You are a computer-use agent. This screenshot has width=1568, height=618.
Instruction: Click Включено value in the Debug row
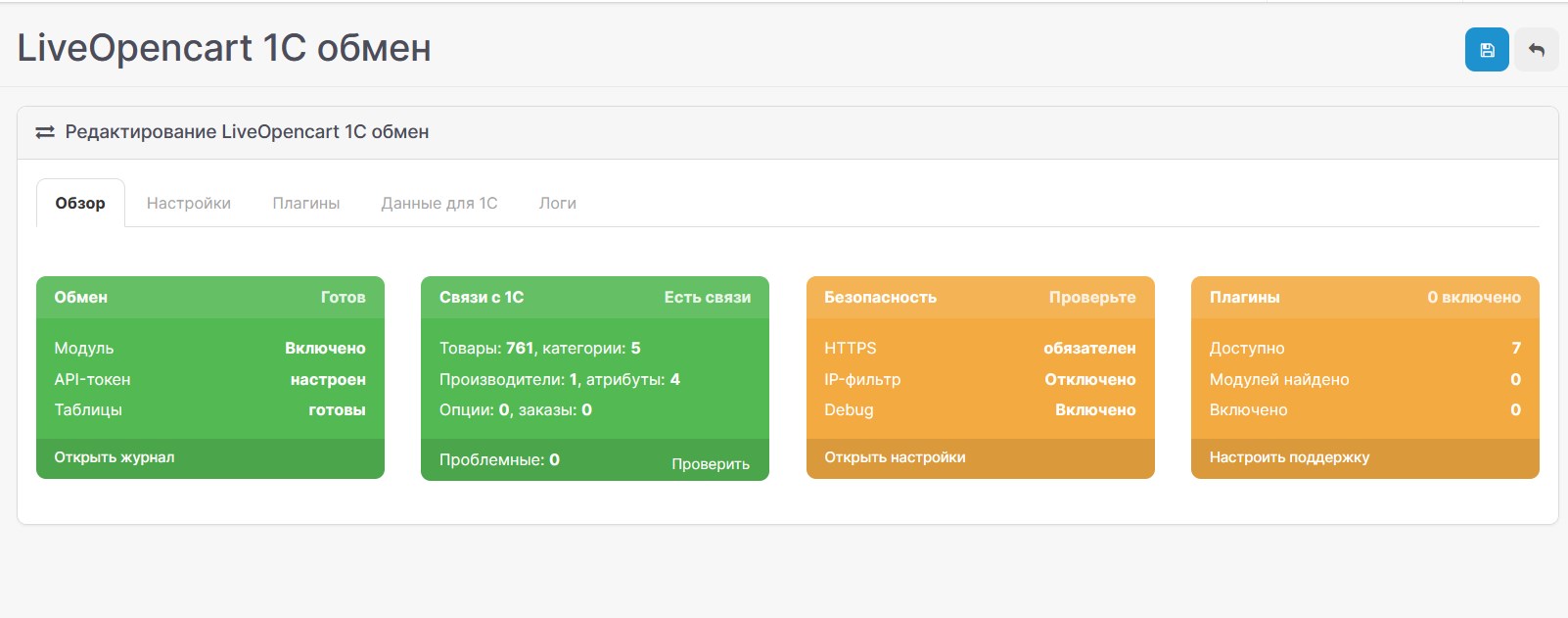click(1095, 409)
